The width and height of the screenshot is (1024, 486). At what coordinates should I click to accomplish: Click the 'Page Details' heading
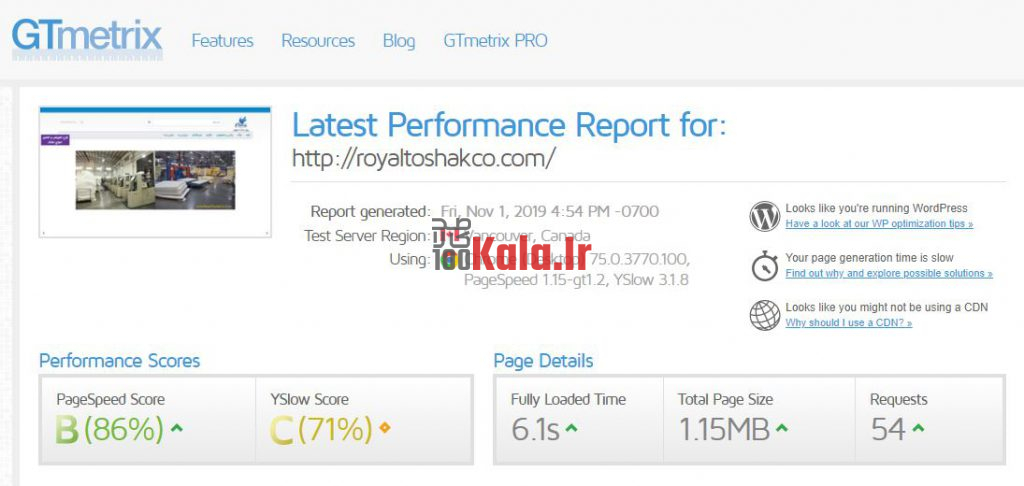point(543,361)
